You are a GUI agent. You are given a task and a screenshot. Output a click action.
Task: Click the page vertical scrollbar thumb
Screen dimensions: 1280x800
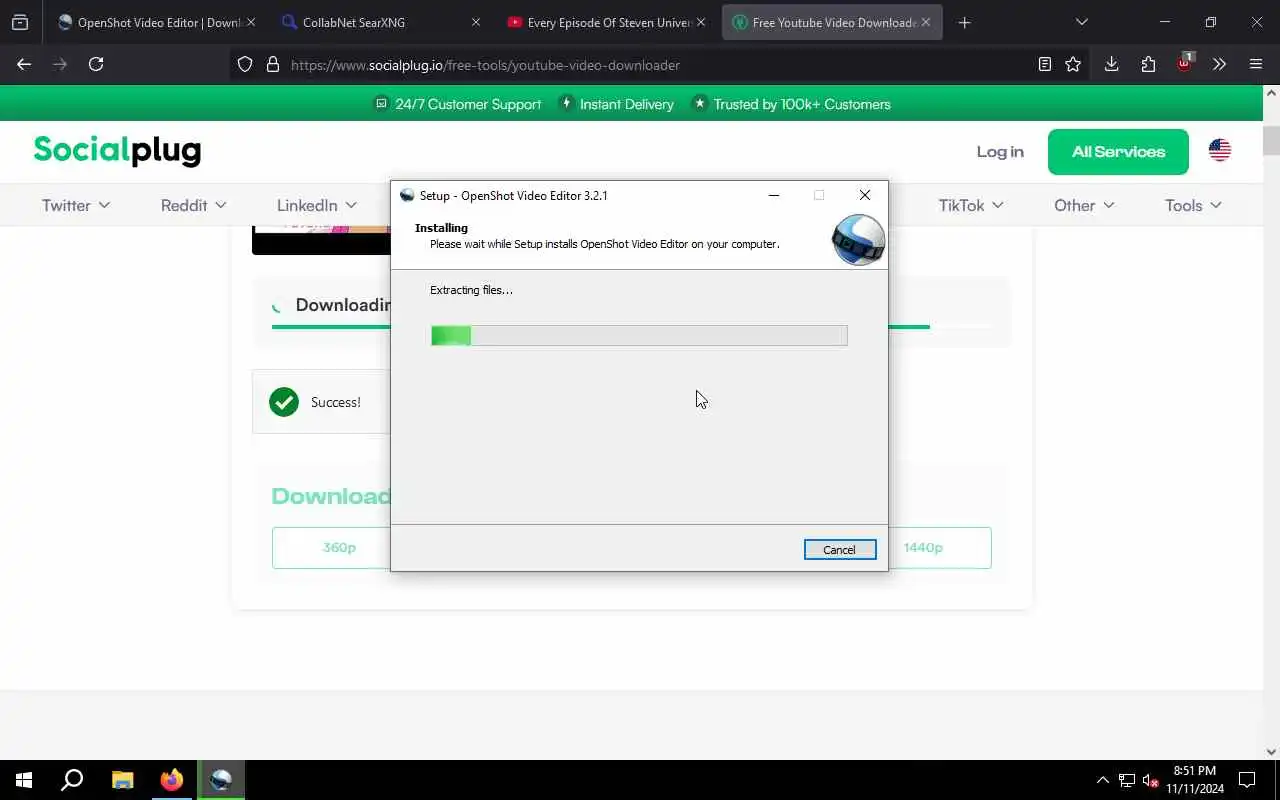coord(1271,139)
